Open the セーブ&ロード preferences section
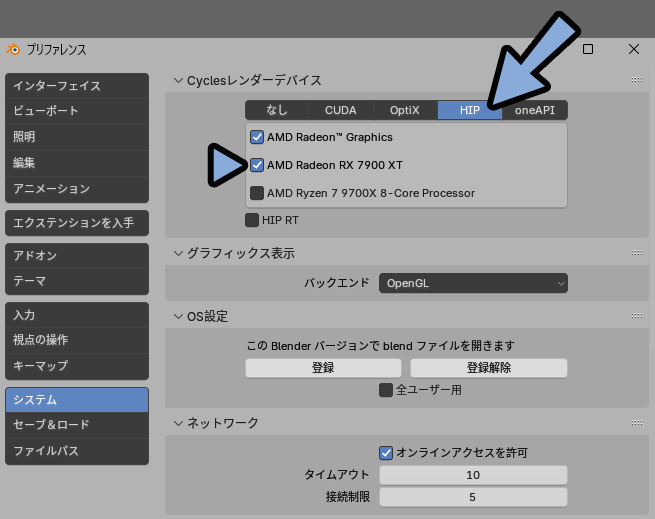The image size is (655, 519). coord(77,425)
